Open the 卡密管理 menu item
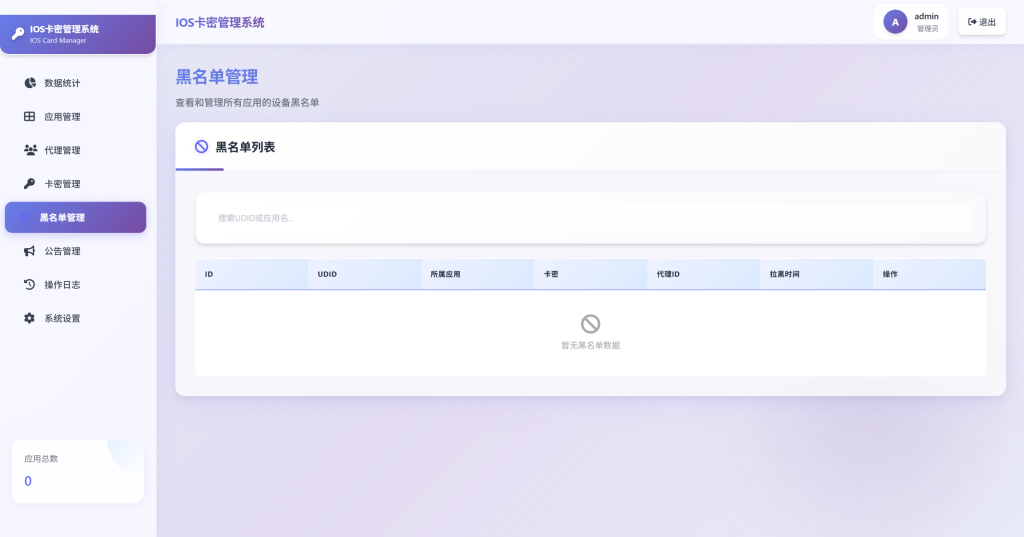The height and width of the screenshot is (537, 1024). click(x=62, y=184)
